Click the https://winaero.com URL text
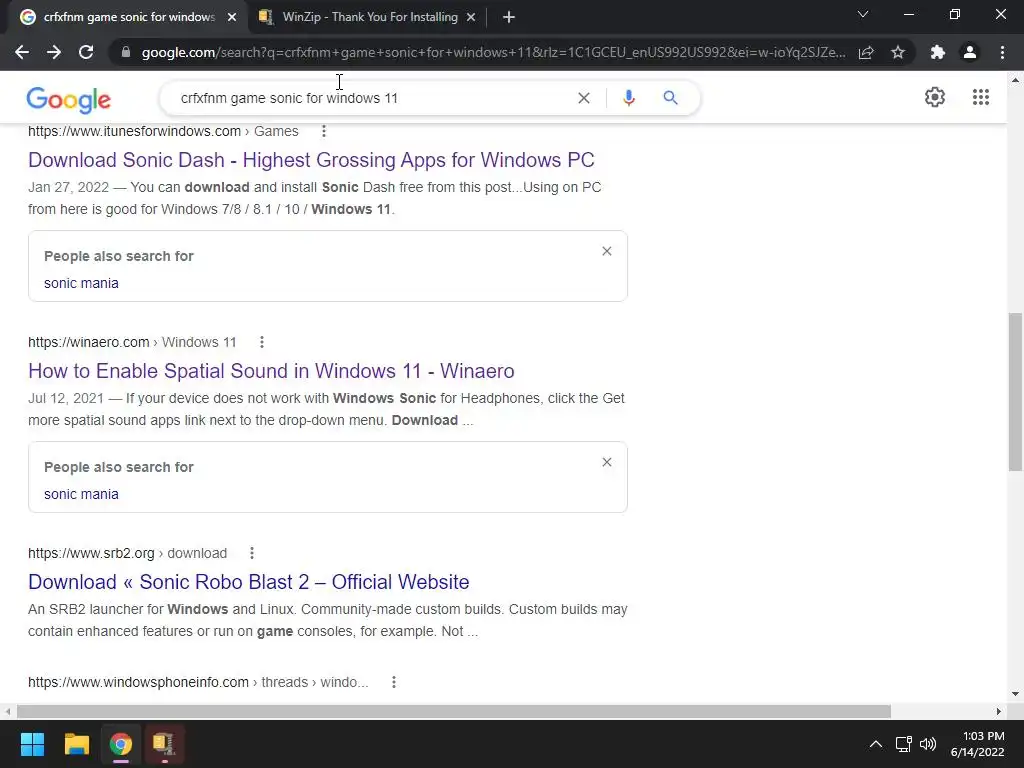The image size is (1024, 768). [x=89, y=342]
